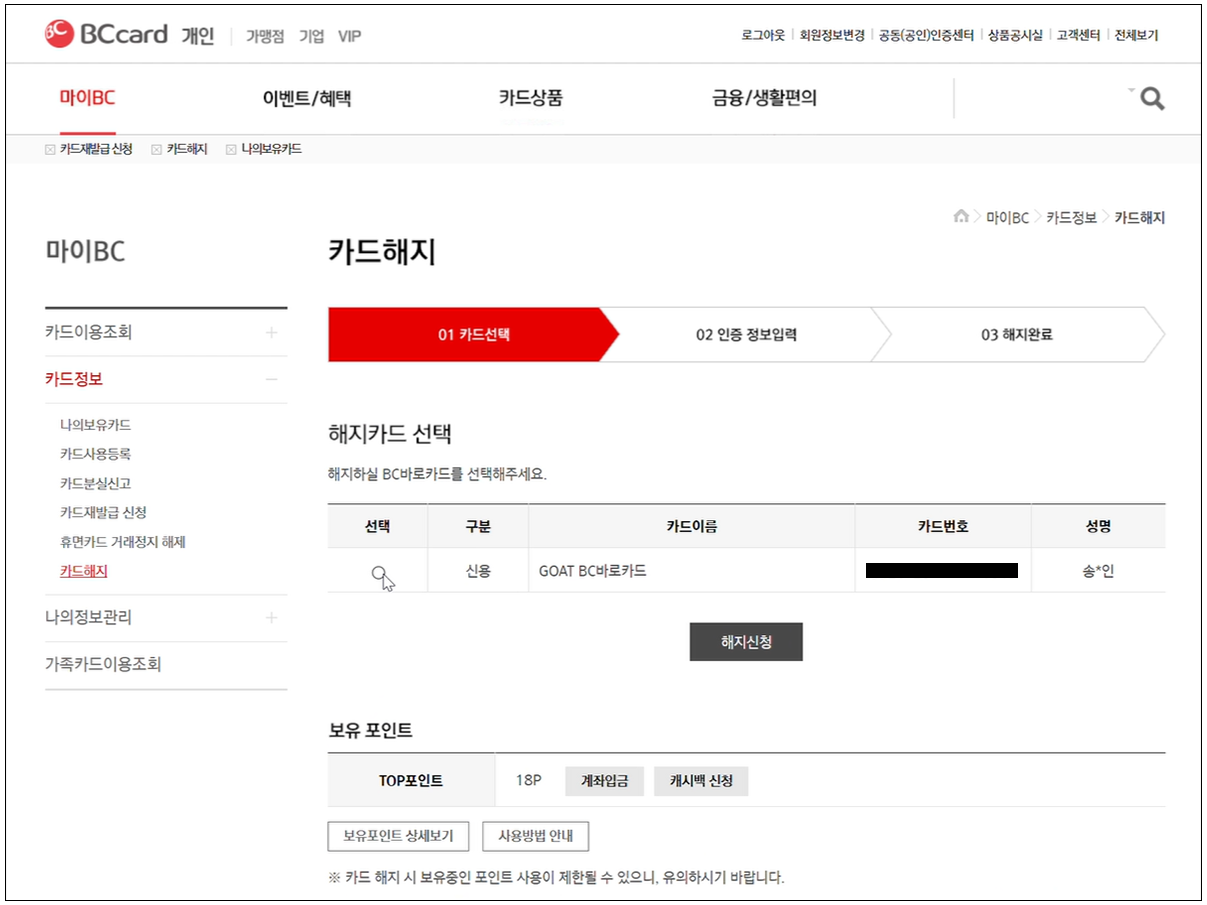Viewport: 1207px width, 905px height.
Task: Open 보유포인트 상세보기
Action: coord(398,836)
